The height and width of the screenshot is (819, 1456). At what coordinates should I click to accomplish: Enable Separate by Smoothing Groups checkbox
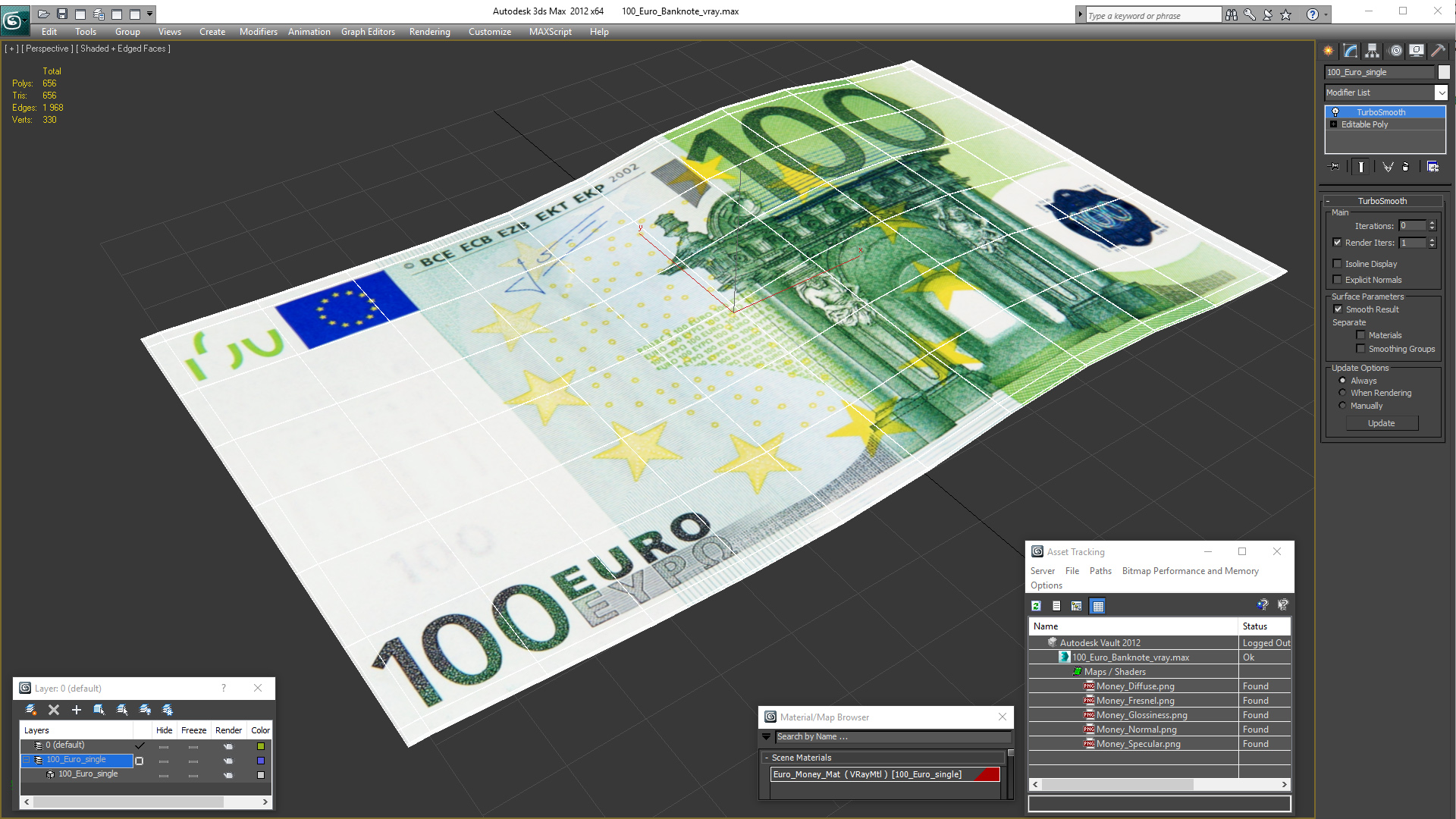point(1361,349)
